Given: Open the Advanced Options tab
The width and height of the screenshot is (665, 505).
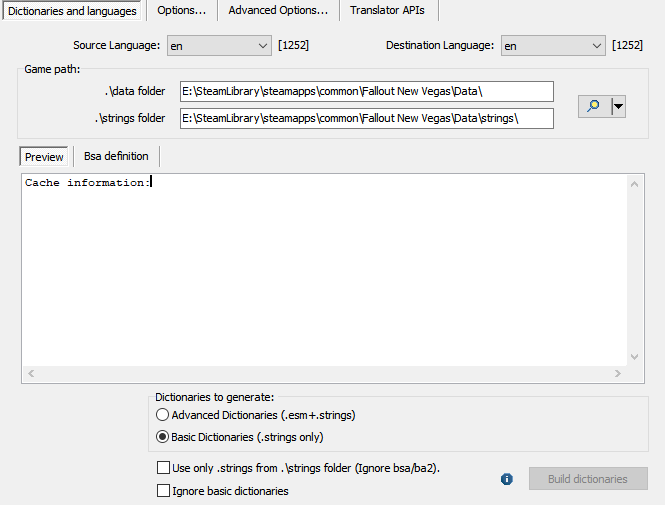Looking at the screenshot, I should 277,11.
